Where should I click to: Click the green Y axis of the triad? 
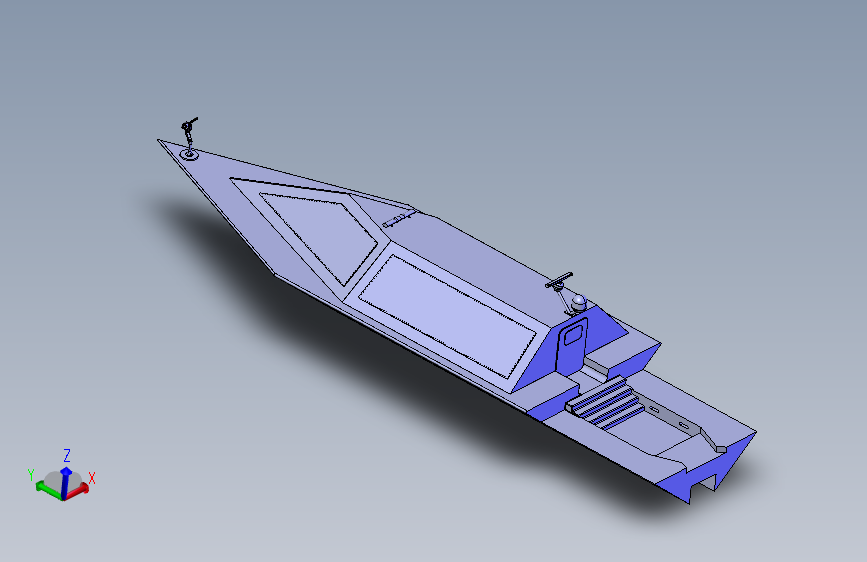[x=48, y=490]
